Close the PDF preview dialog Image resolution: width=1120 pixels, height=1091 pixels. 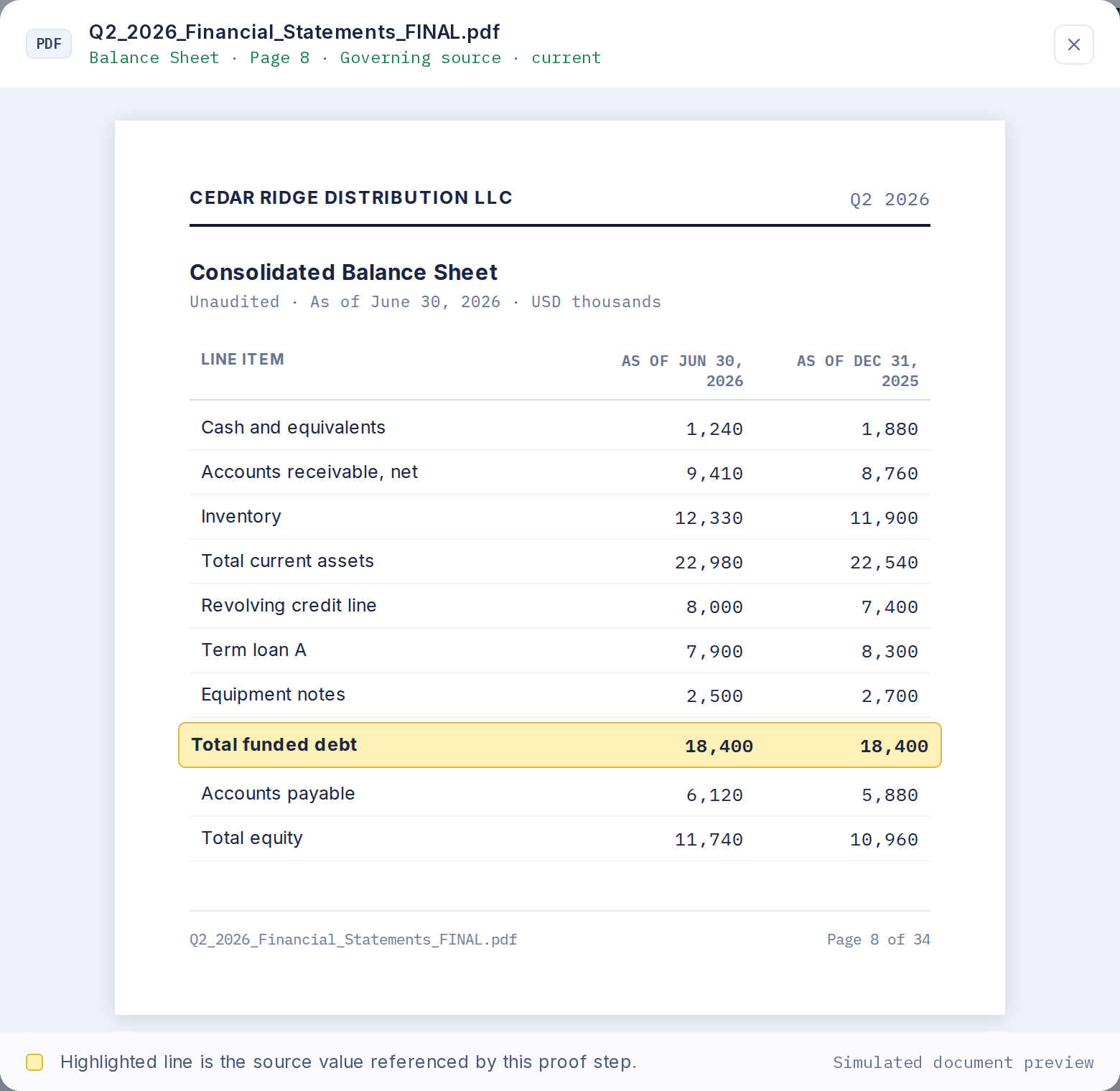[x=1073, y=45]
